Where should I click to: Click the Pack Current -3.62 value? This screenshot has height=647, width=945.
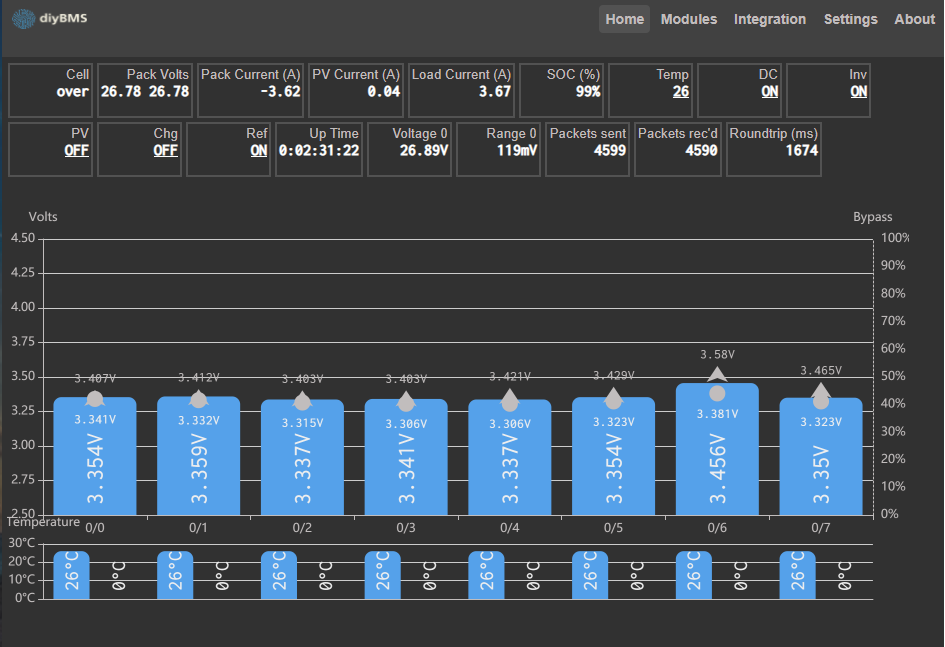point(280,92)
